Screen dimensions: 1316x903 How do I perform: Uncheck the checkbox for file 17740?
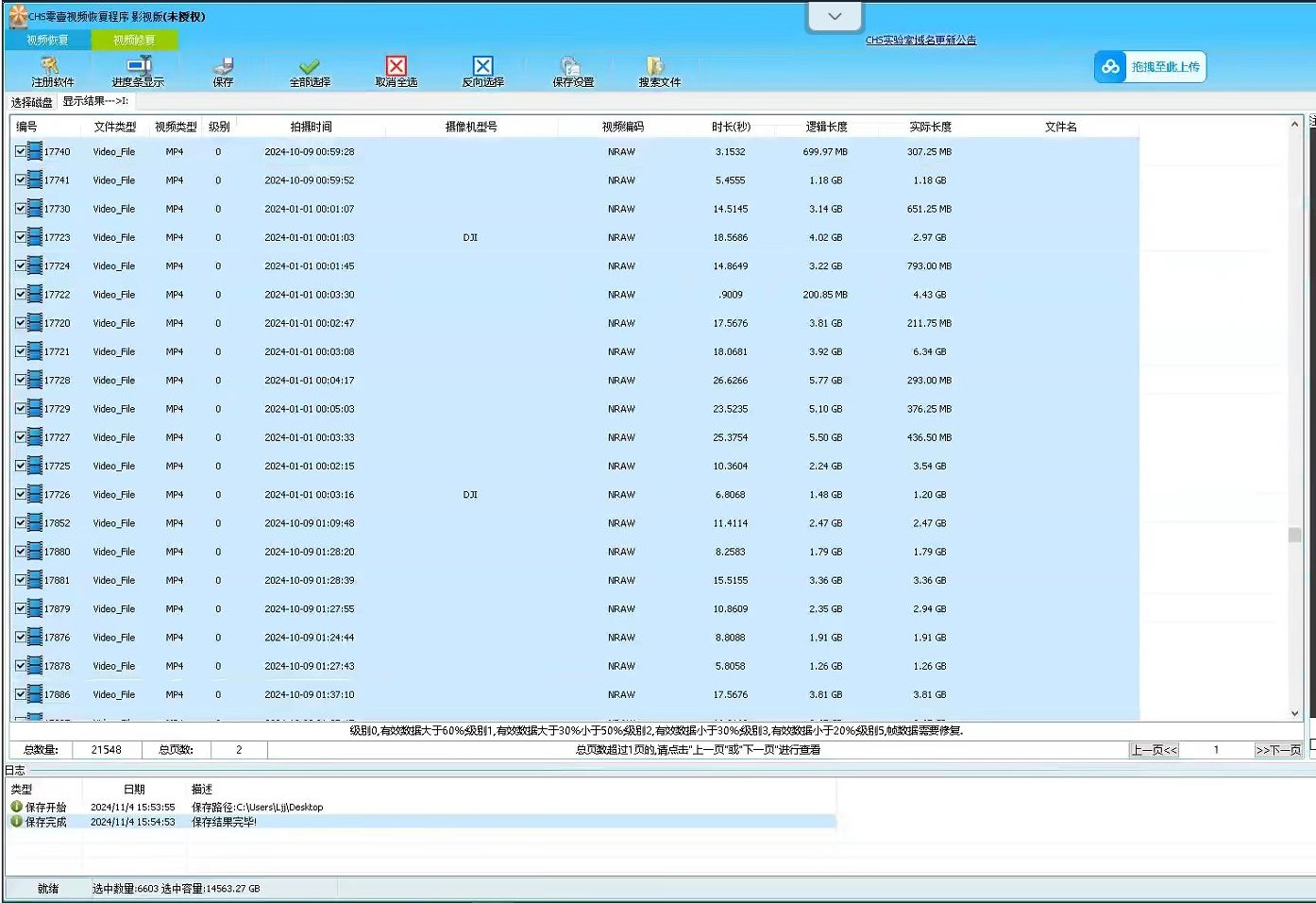coord(21,151)
